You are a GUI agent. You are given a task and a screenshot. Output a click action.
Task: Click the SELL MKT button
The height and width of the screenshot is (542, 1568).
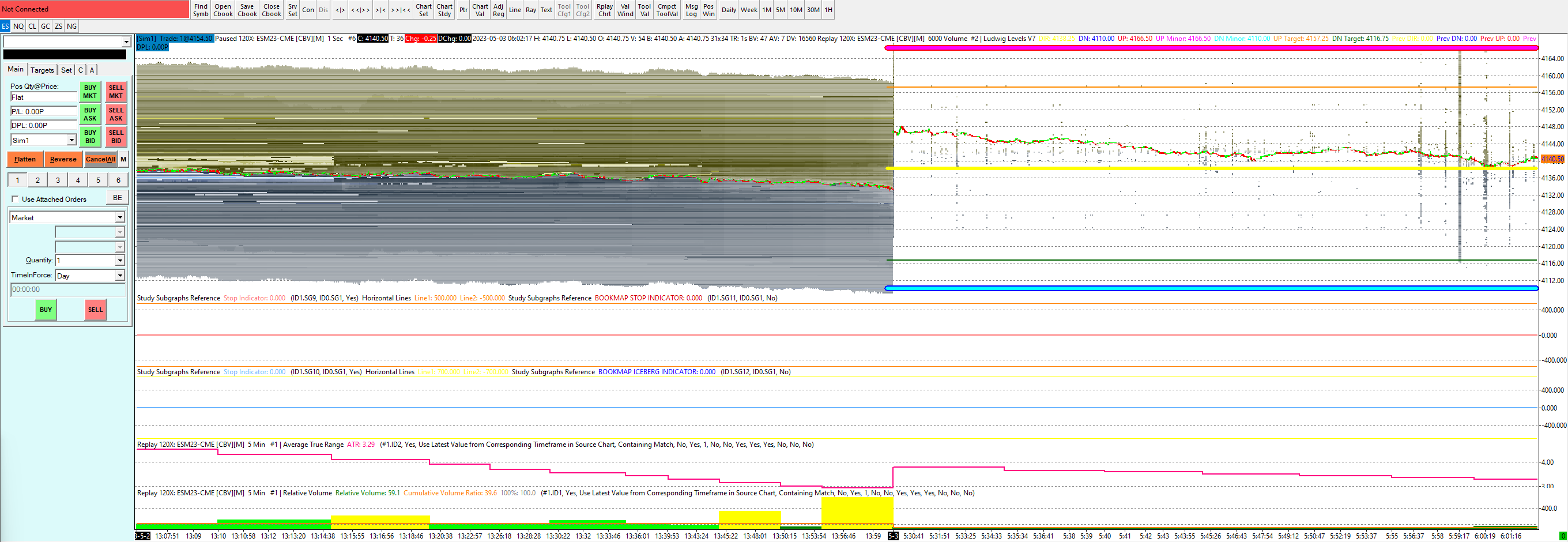pyautogui.click(x=116, y=91)
